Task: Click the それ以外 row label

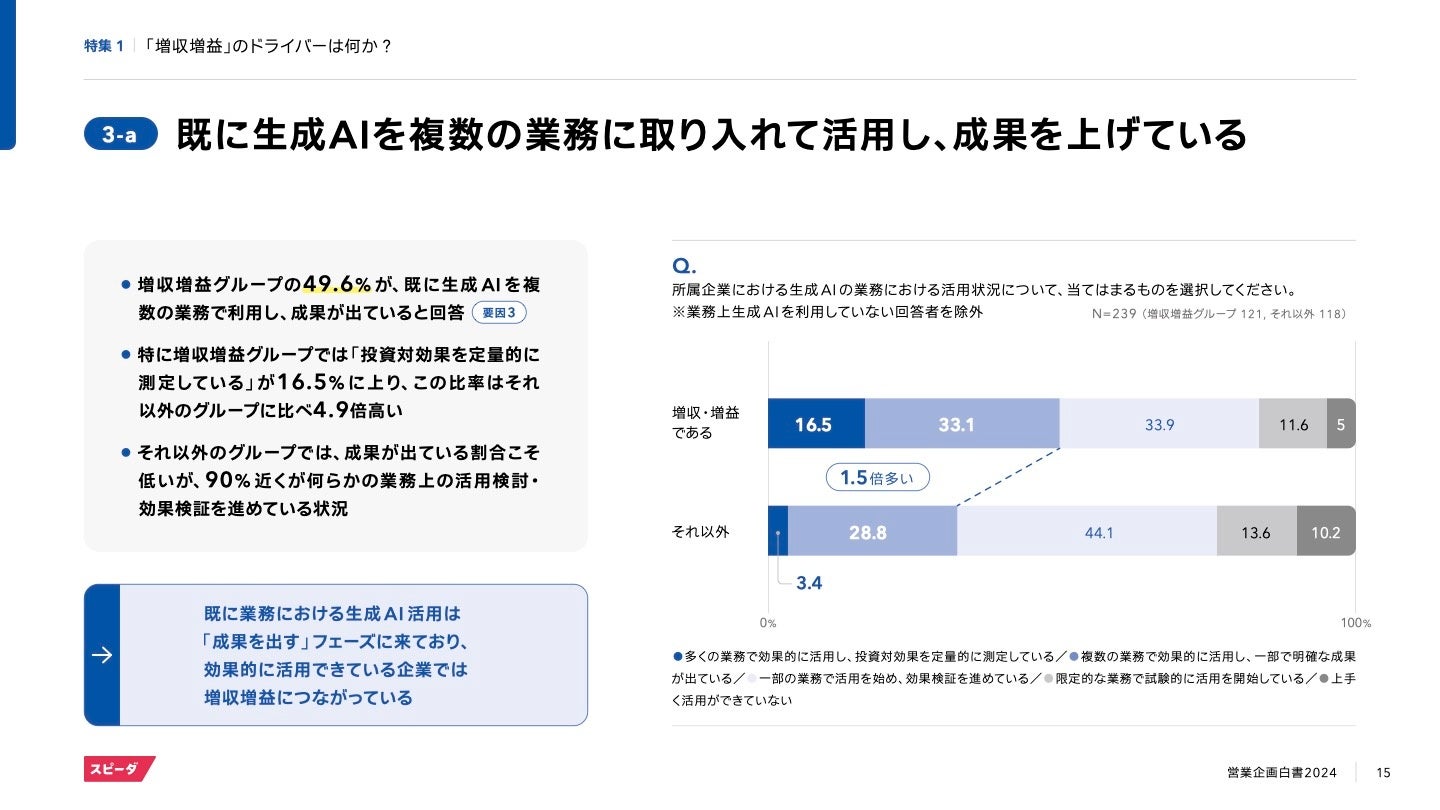Action: click(700, 532)
